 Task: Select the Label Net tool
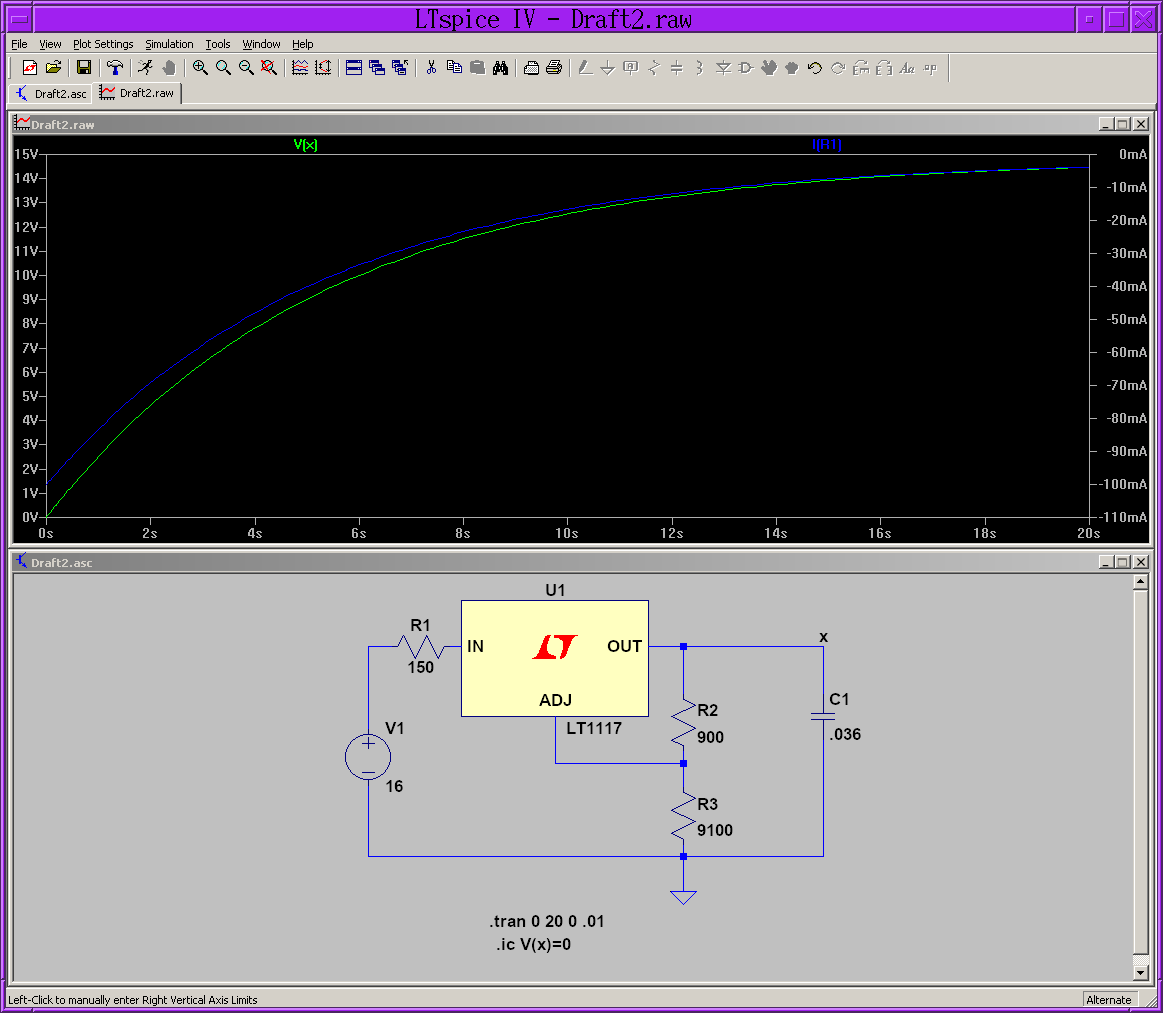point(630,68)
